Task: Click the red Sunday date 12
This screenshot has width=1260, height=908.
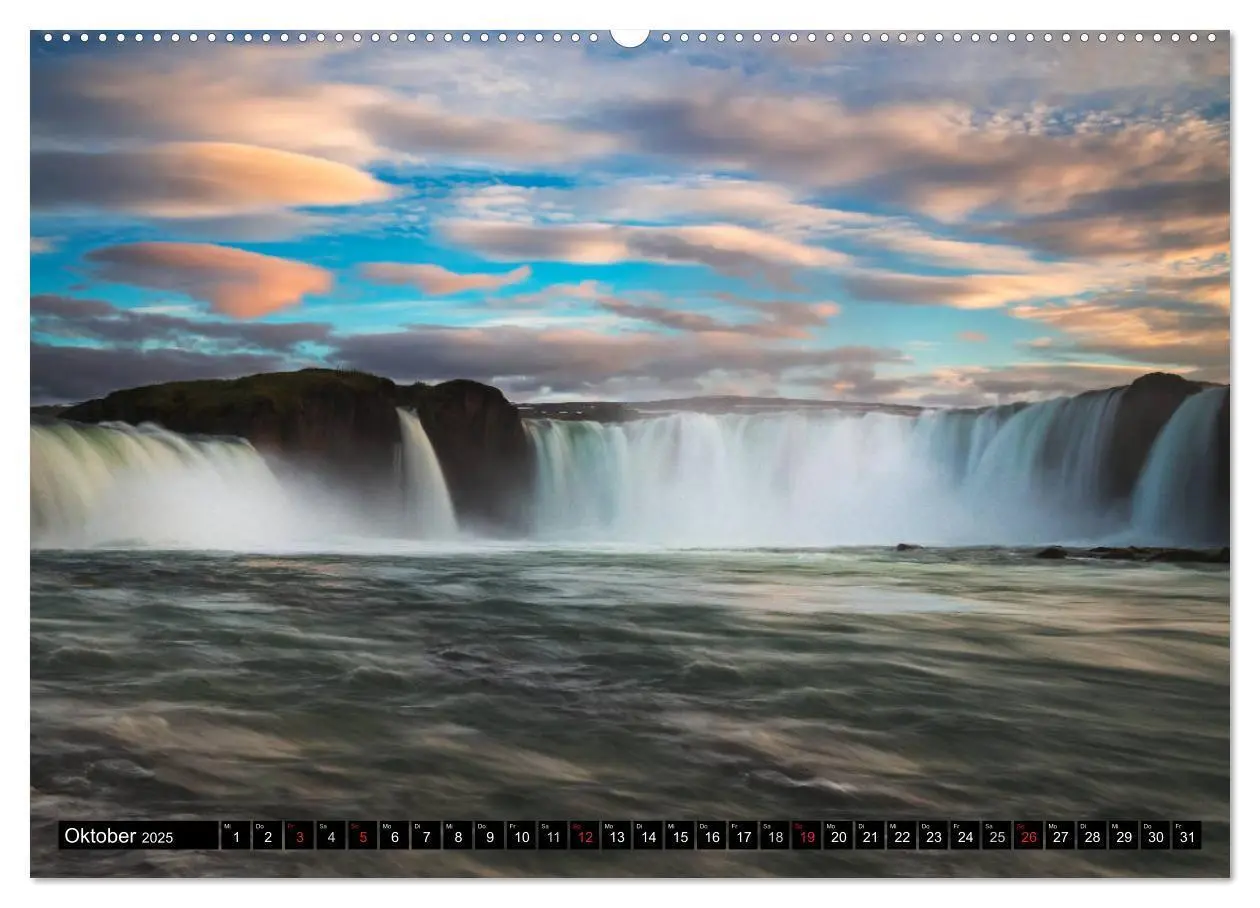Action: point(584,836)
